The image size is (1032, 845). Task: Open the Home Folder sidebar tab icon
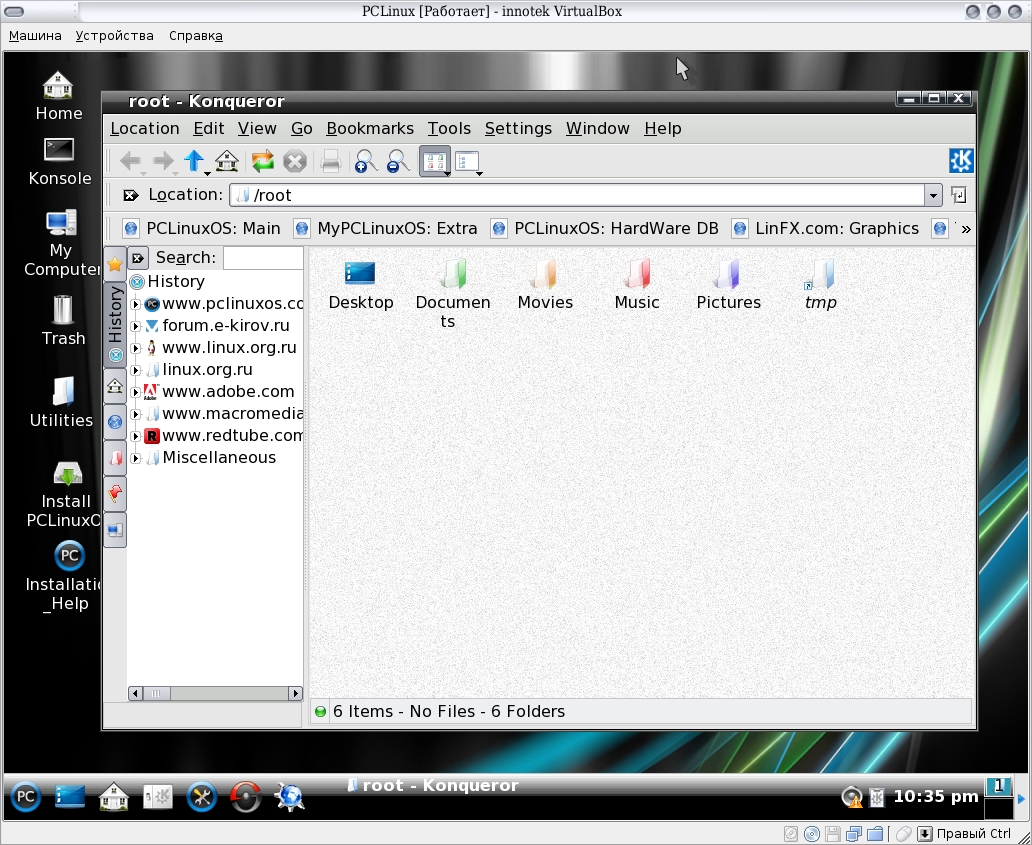click(115, 386)
